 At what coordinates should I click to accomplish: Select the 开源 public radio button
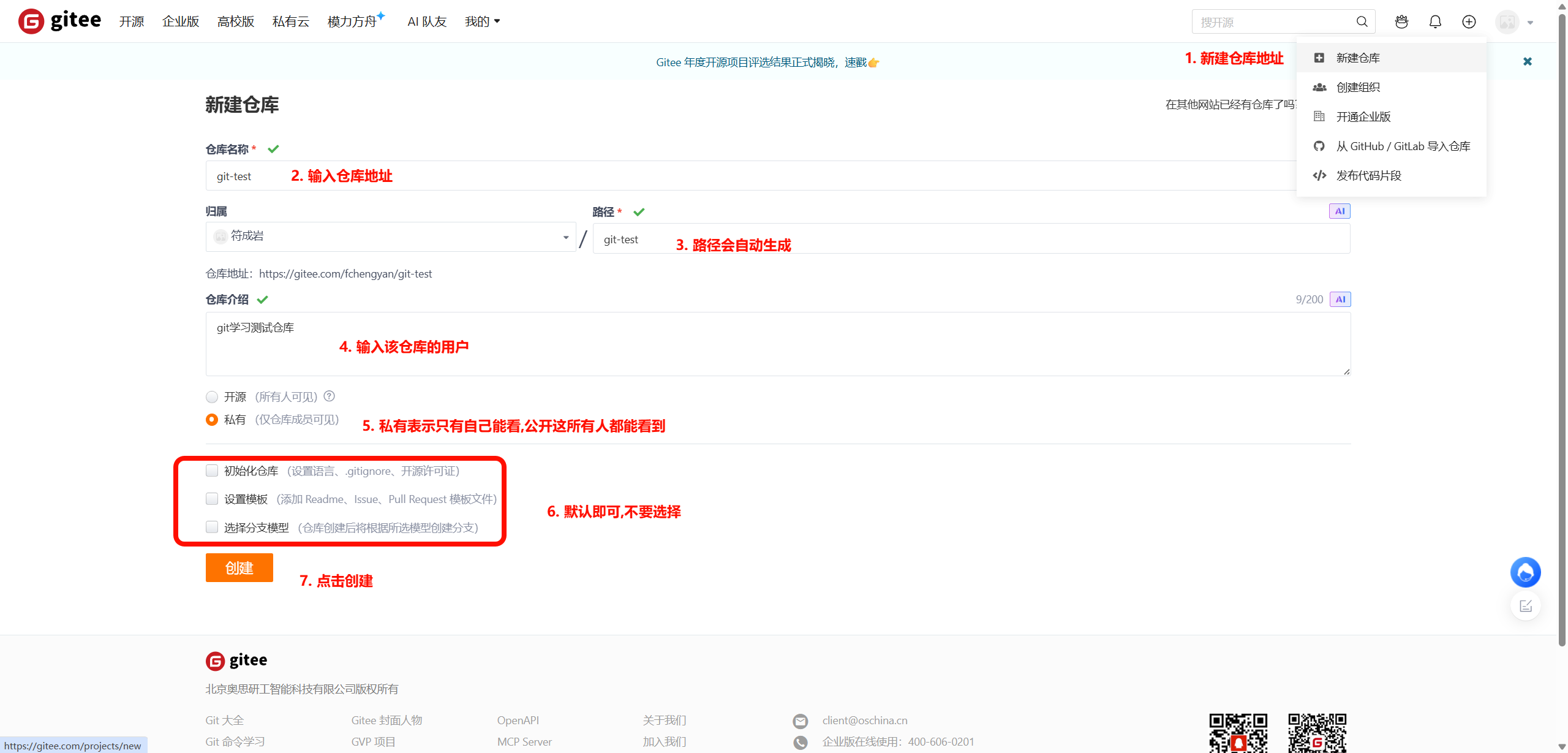click(212, 397)
